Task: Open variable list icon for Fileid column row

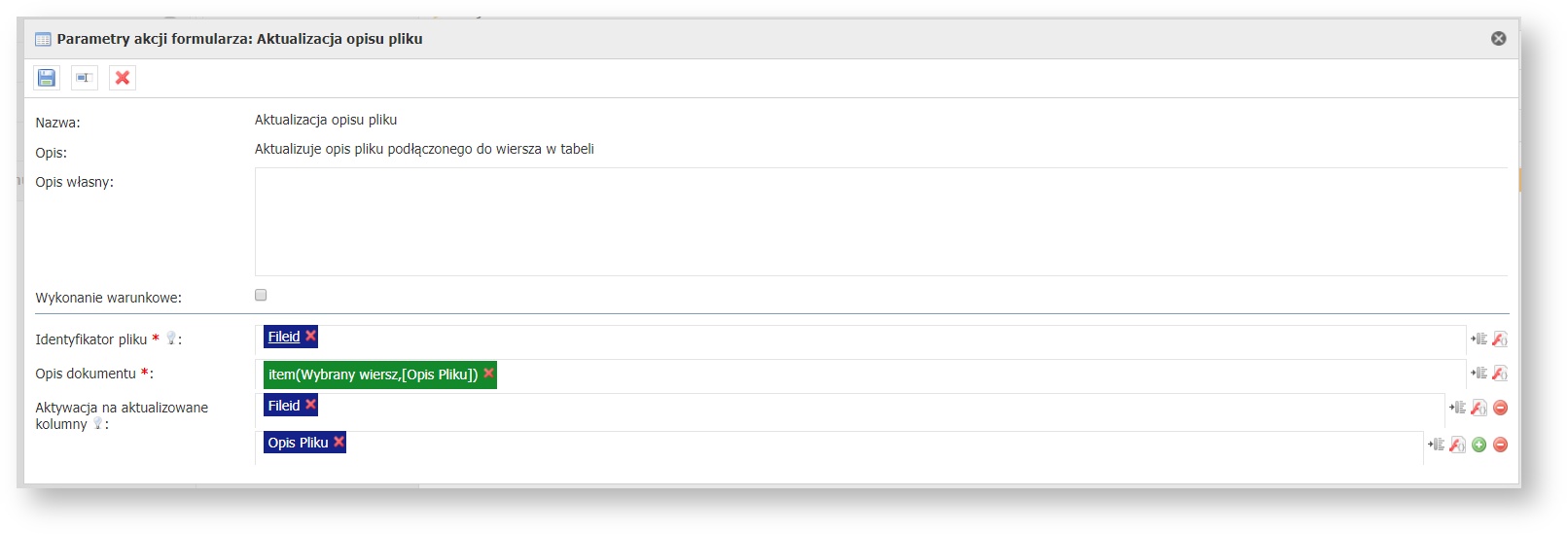Action: tap(1457, 408)
